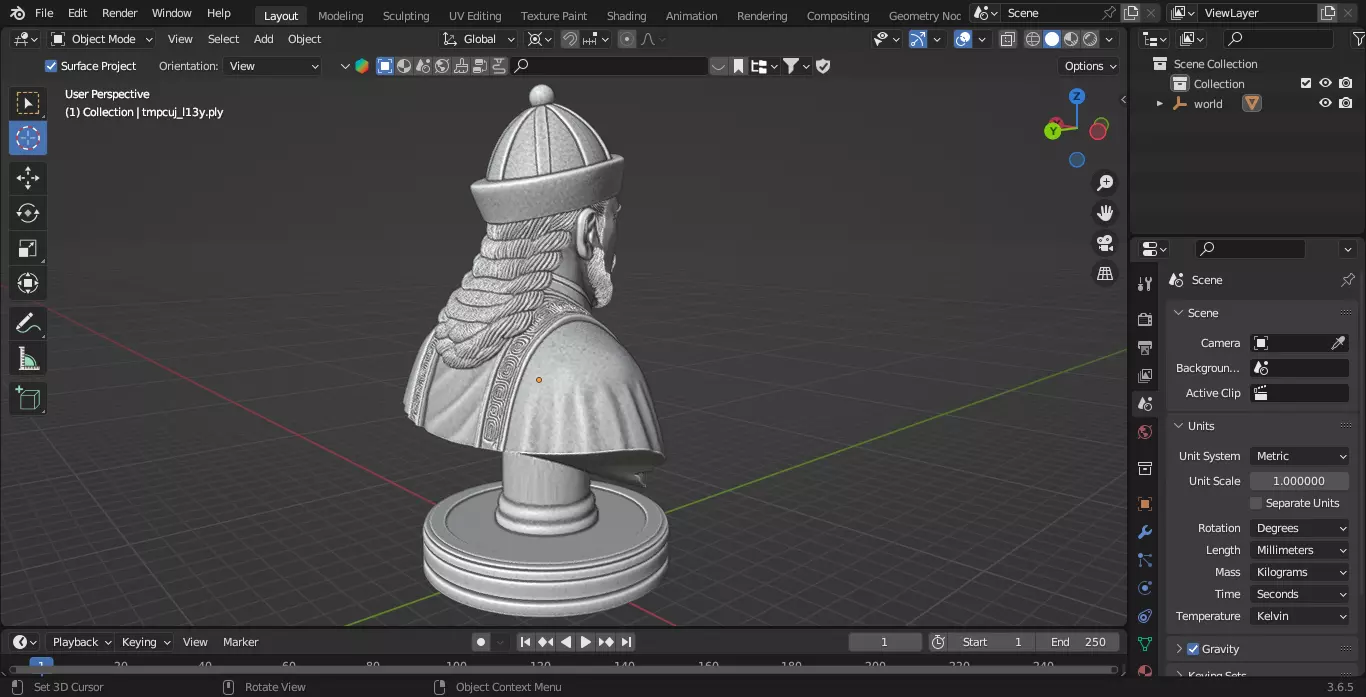Open the Tool properties tab
Viewport: 1366px width, 697px height.
1145,285
